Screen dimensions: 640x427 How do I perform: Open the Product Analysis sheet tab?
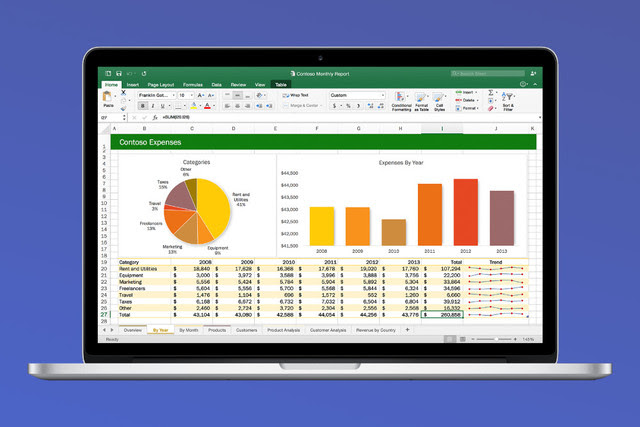(x=283, y=330)
